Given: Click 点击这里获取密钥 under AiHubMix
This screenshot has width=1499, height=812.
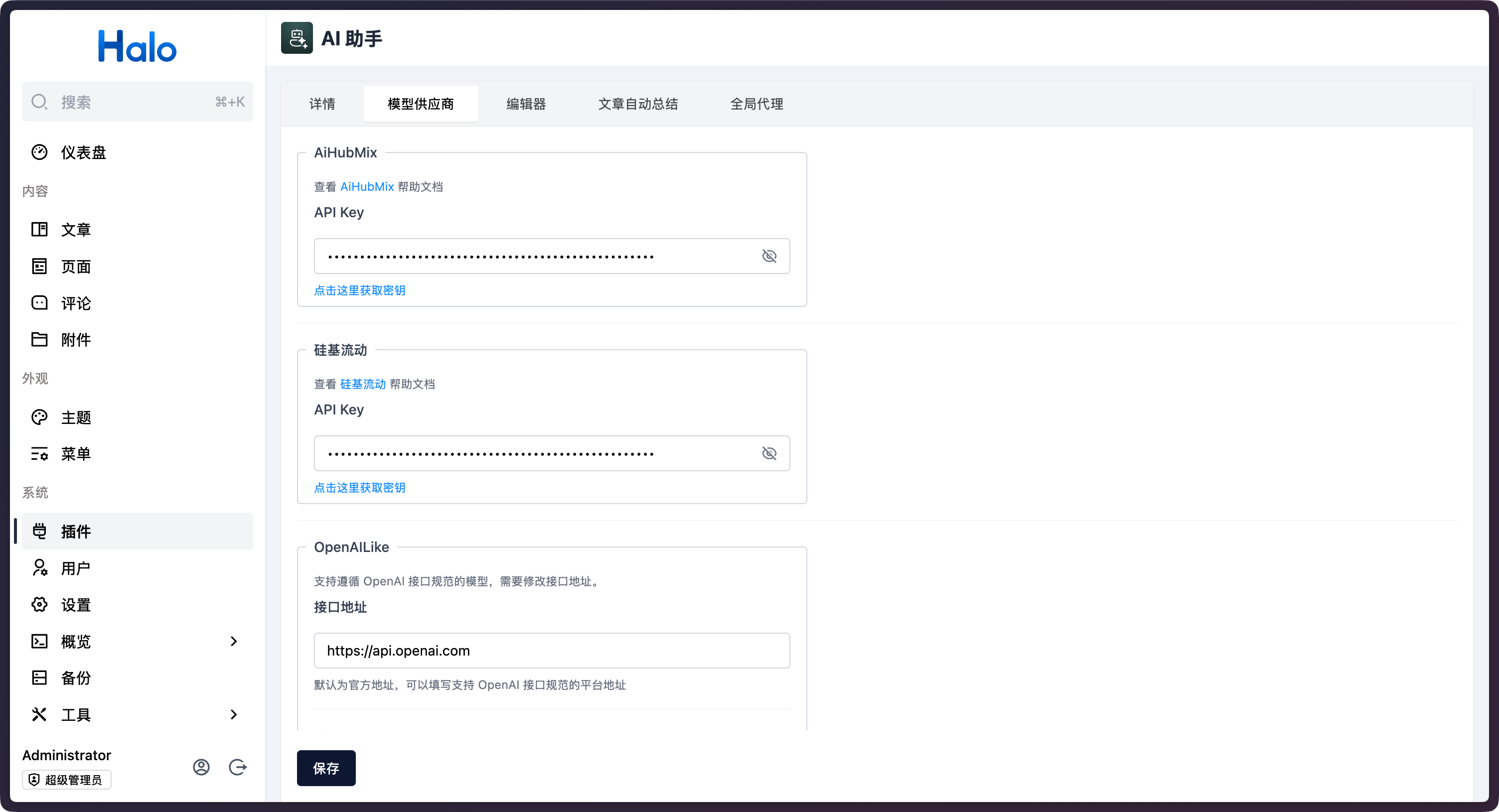Looking at the screenshot, I should [360, 290].
